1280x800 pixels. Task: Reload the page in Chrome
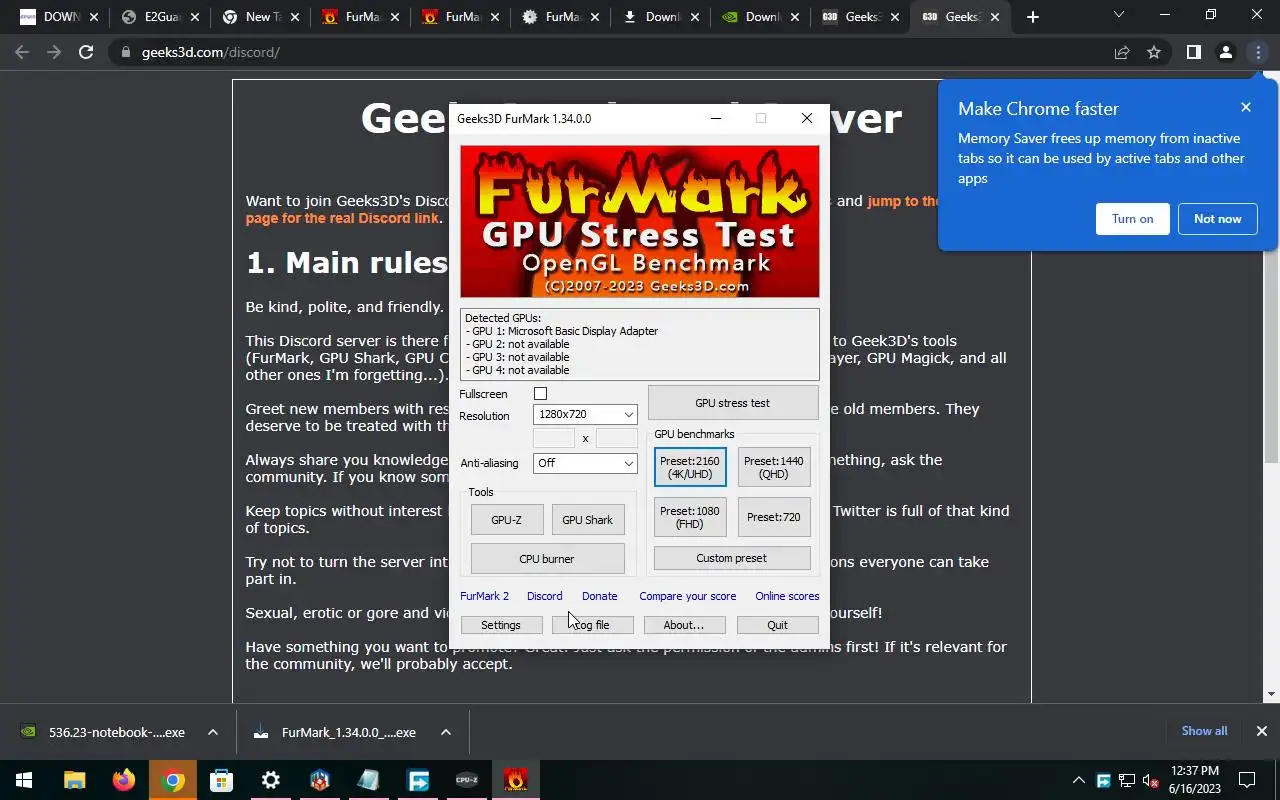pos(86,52)
